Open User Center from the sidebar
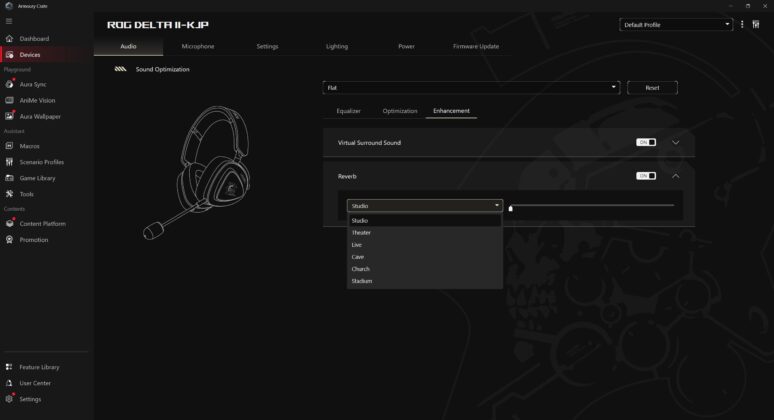 [x=35, y=383]
